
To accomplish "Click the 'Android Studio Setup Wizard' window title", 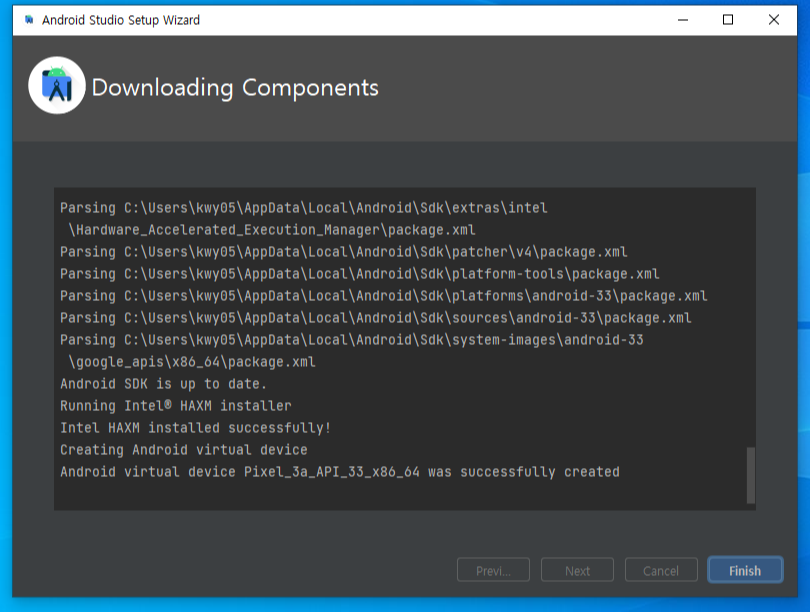I will pyautogui.click(x=121, y=20).
